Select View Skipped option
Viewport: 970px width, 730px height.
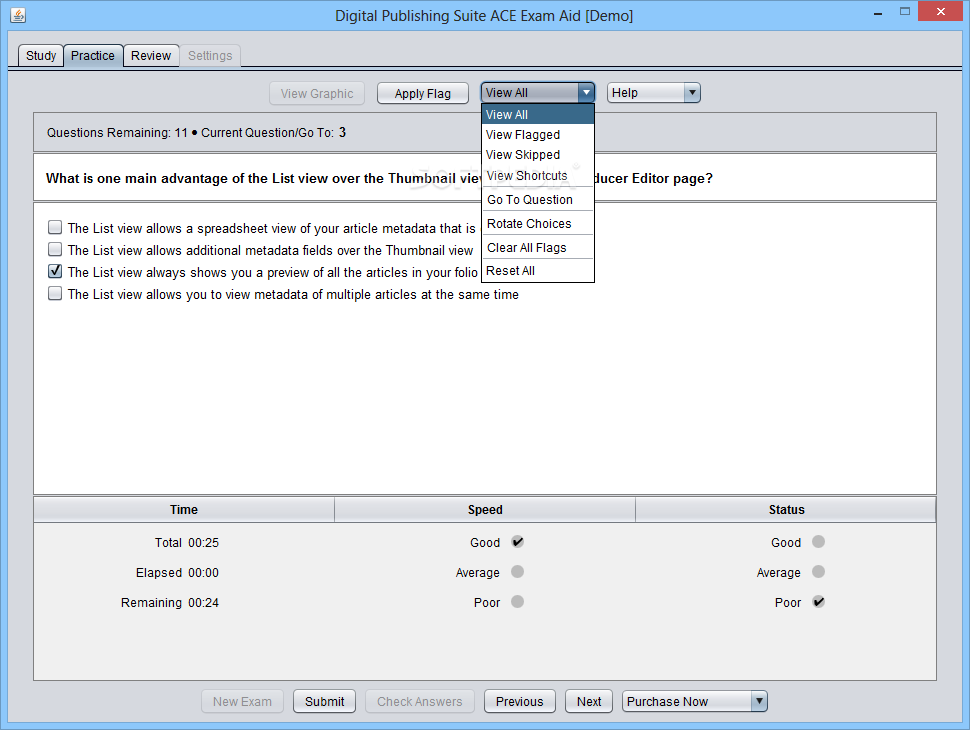coord(538,155)
